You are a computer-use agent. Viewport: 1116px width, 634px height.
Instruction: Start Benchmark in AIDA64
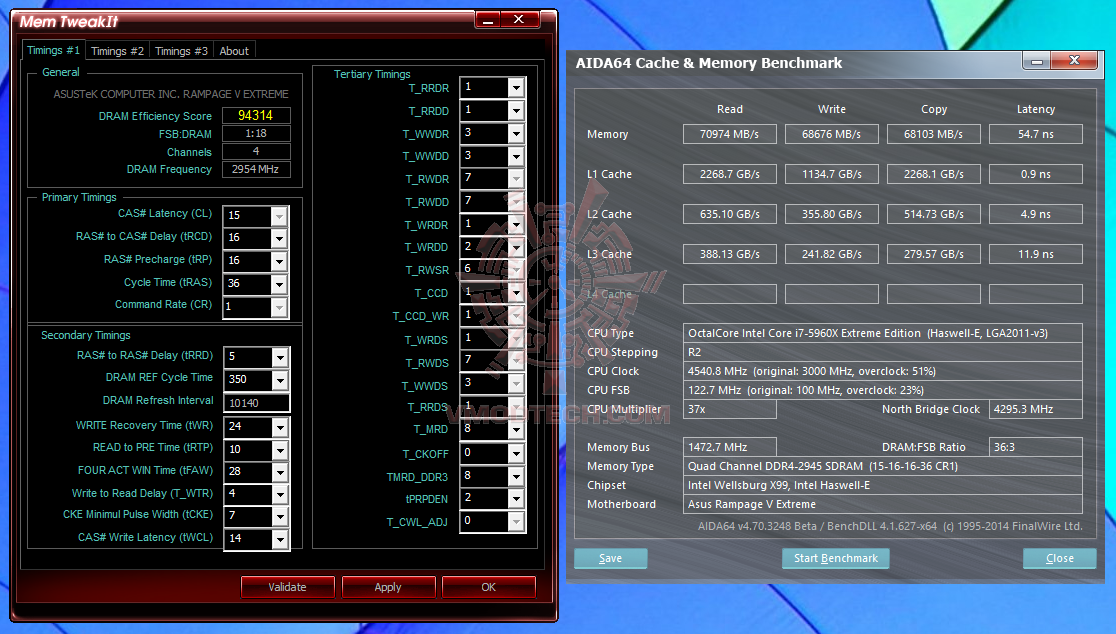836,559
